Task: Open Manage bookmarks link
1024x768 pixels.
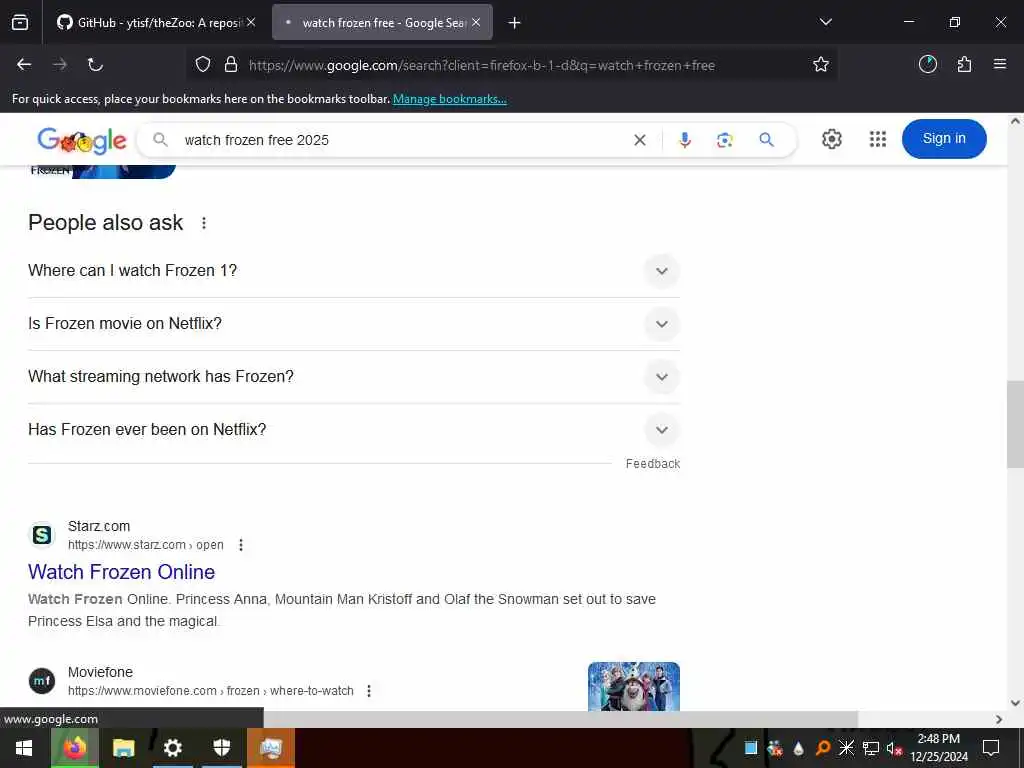Action: (449, 99)
